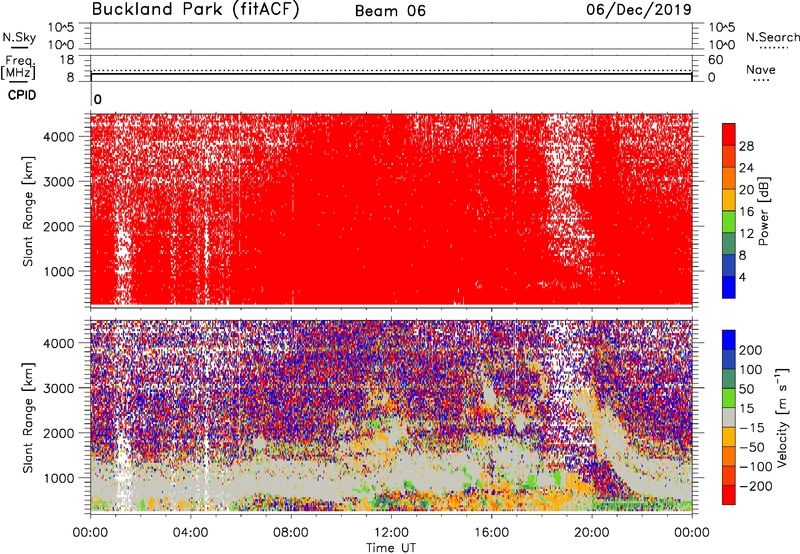Click the '08:00' time axis tick label
This screenshot has height=554, width=800.
click(x=291, y=533)
